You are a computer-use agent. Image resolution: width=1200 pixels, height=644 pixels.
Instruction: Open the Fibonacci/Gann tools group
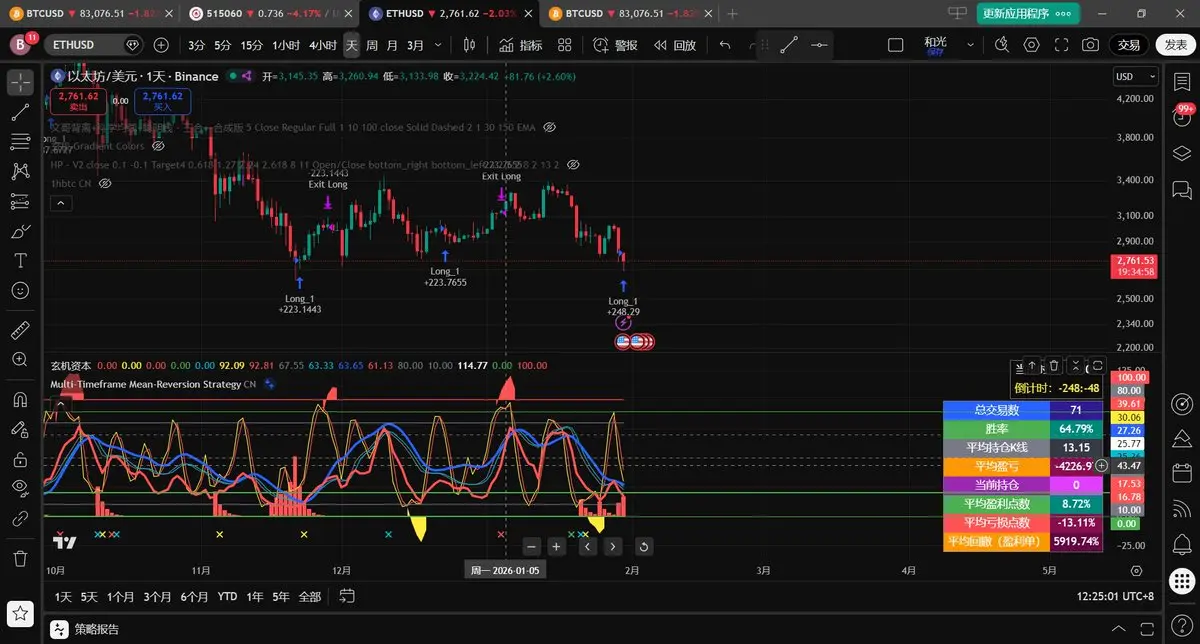[x=20, y=142]
